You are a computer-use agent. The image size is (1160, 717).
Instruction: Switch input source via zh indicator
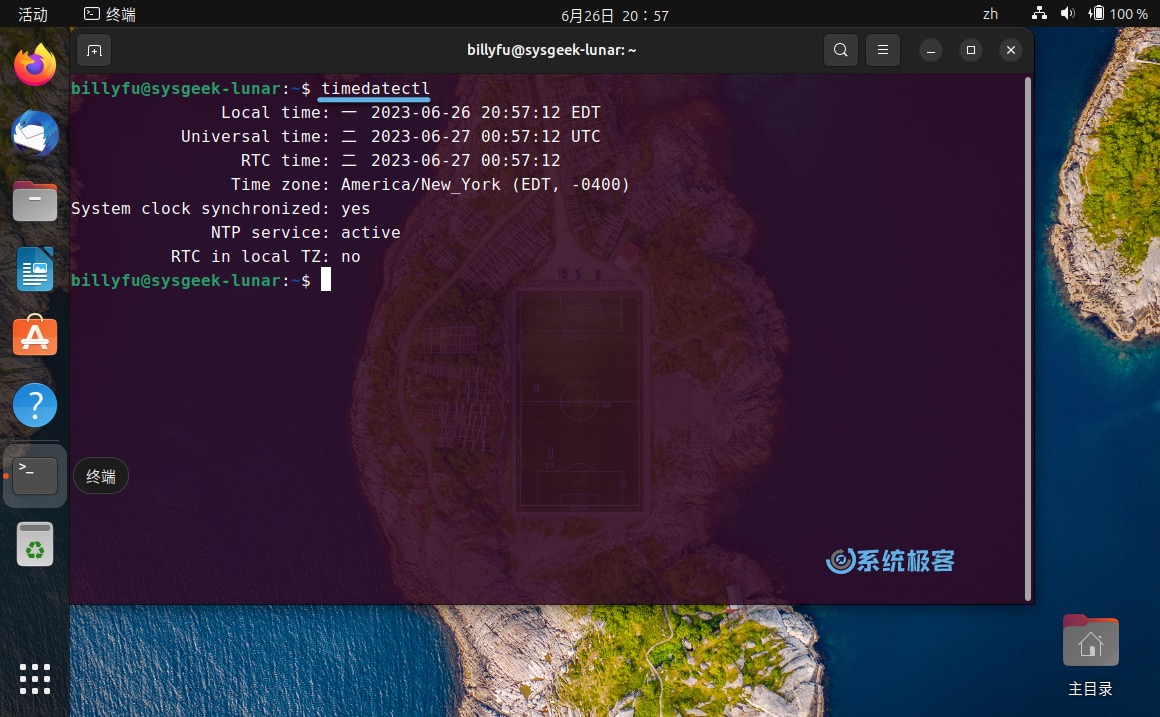pos(990,14)
